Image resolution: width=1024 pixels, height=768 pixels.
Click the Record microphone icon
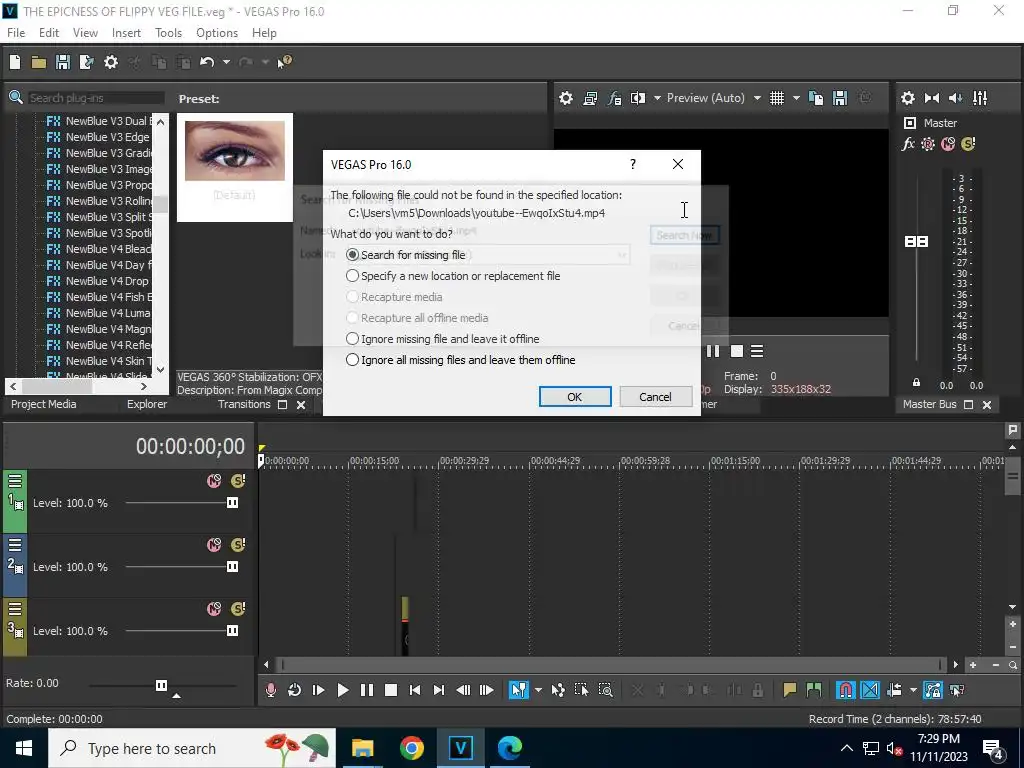pyautogui.click(x=270, y=690)
